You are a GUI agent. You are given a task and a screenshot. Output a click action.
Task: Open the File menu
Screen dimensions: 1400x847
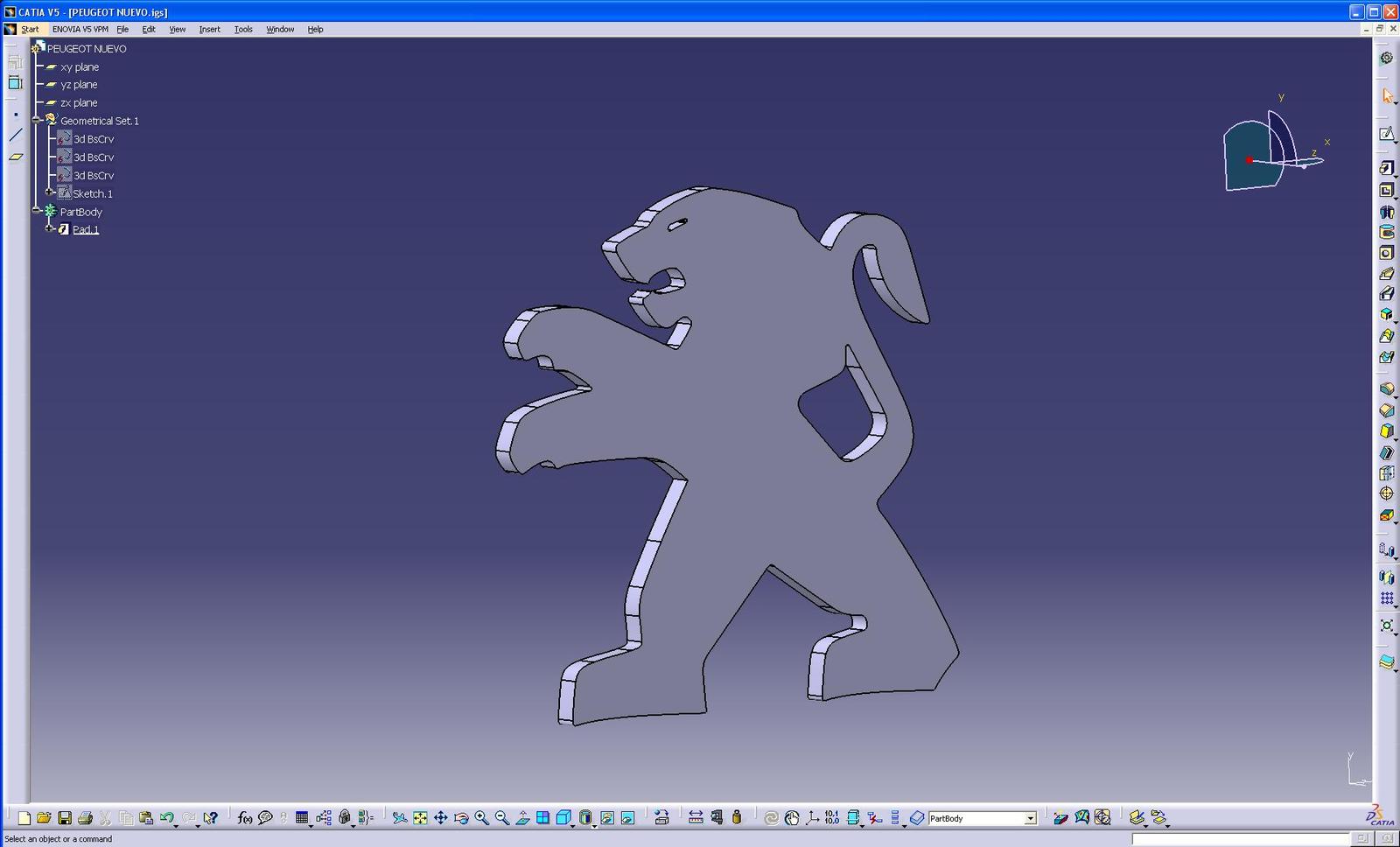[x=122, y=29]
